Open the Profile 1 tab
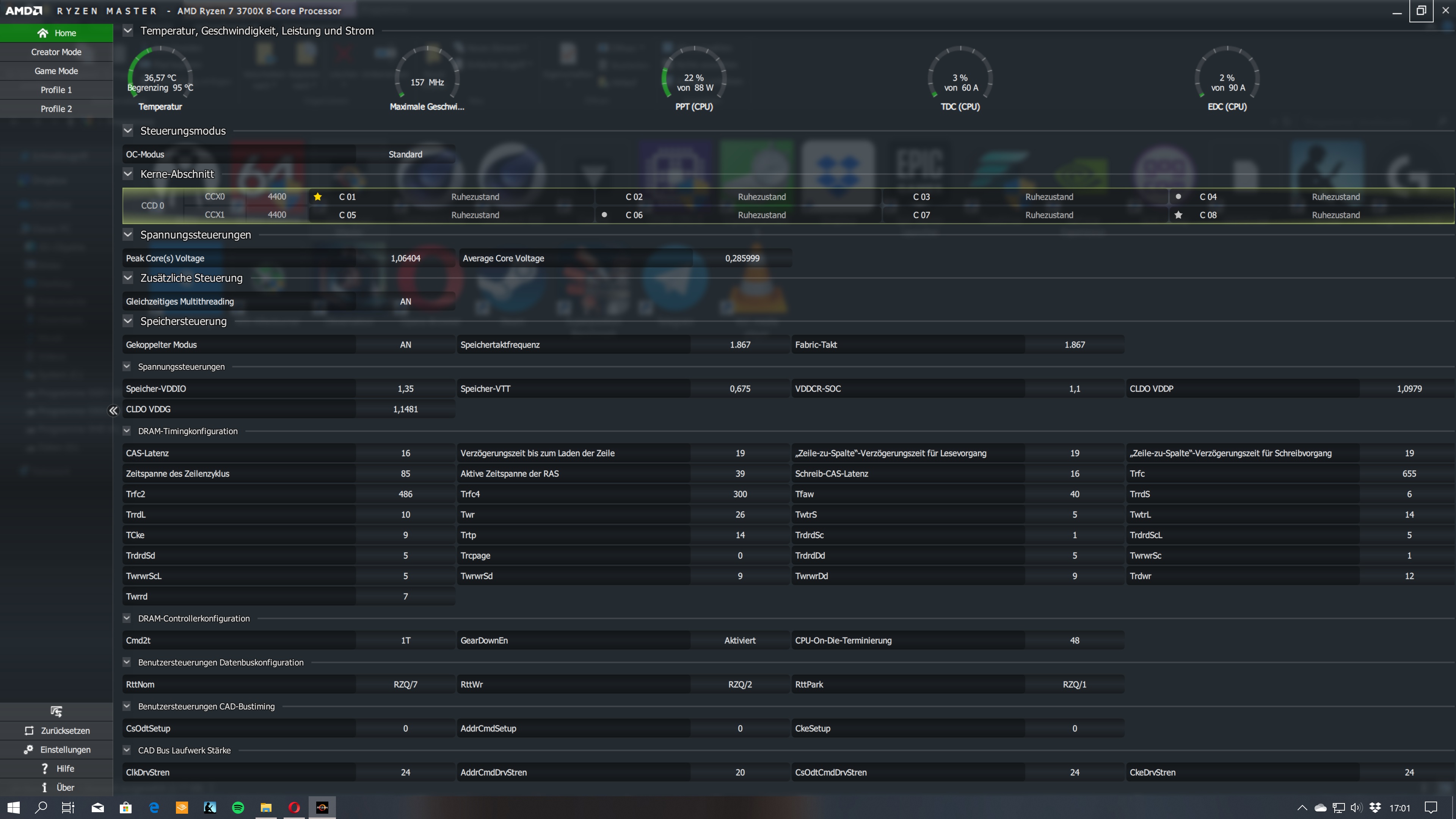Screen dimensions: 1456x819 coord(56,90)
